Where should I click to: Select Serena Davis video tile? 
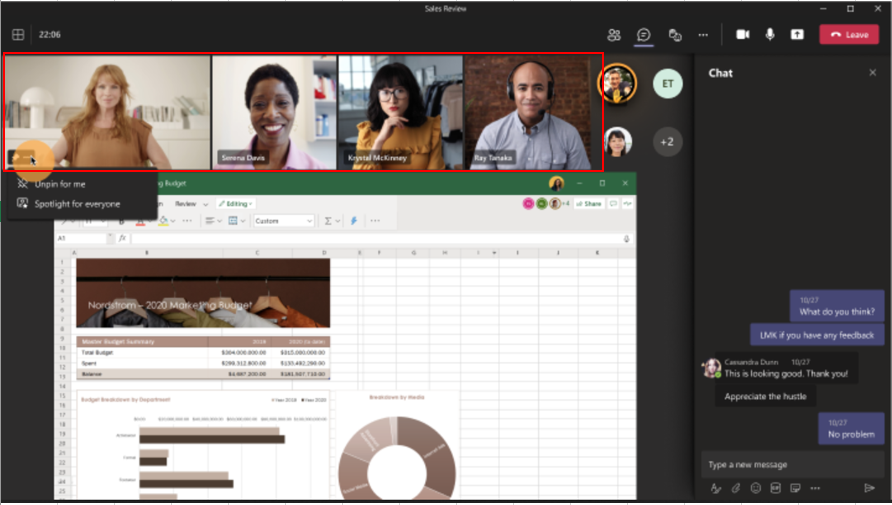[275, 112]
